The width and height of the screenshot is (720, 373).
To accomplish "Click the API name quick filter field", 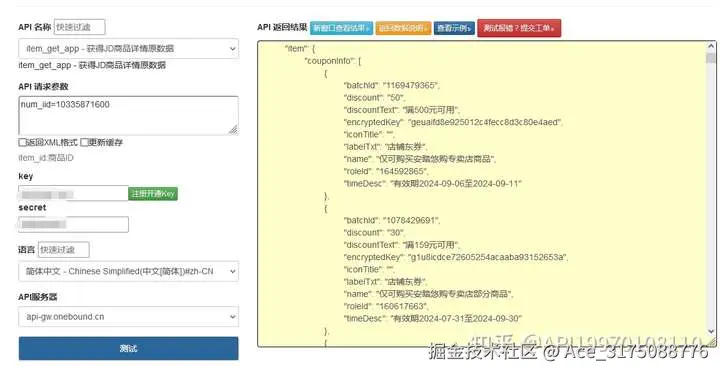I will pyautogui.click(x=79, y=27).
